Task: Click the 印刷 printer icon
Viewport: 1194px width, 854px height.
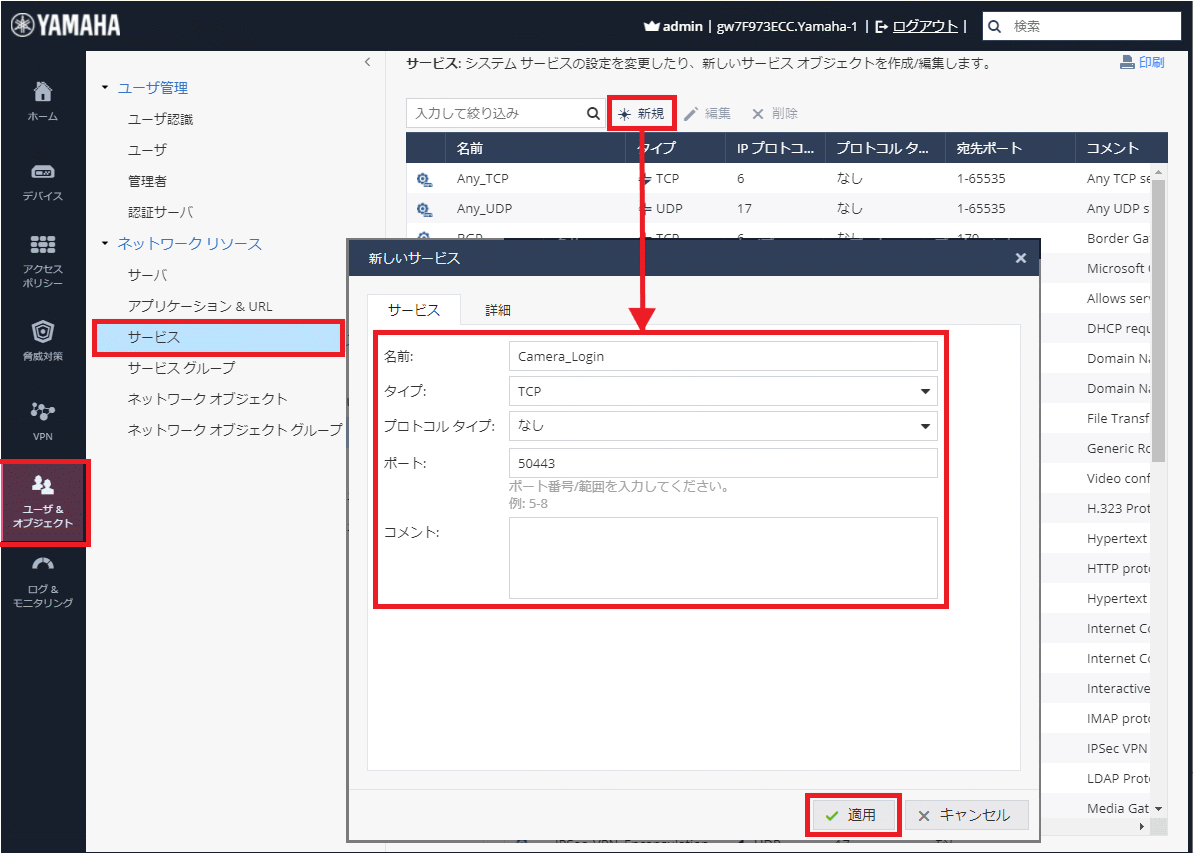Action: click(1127, 62)
